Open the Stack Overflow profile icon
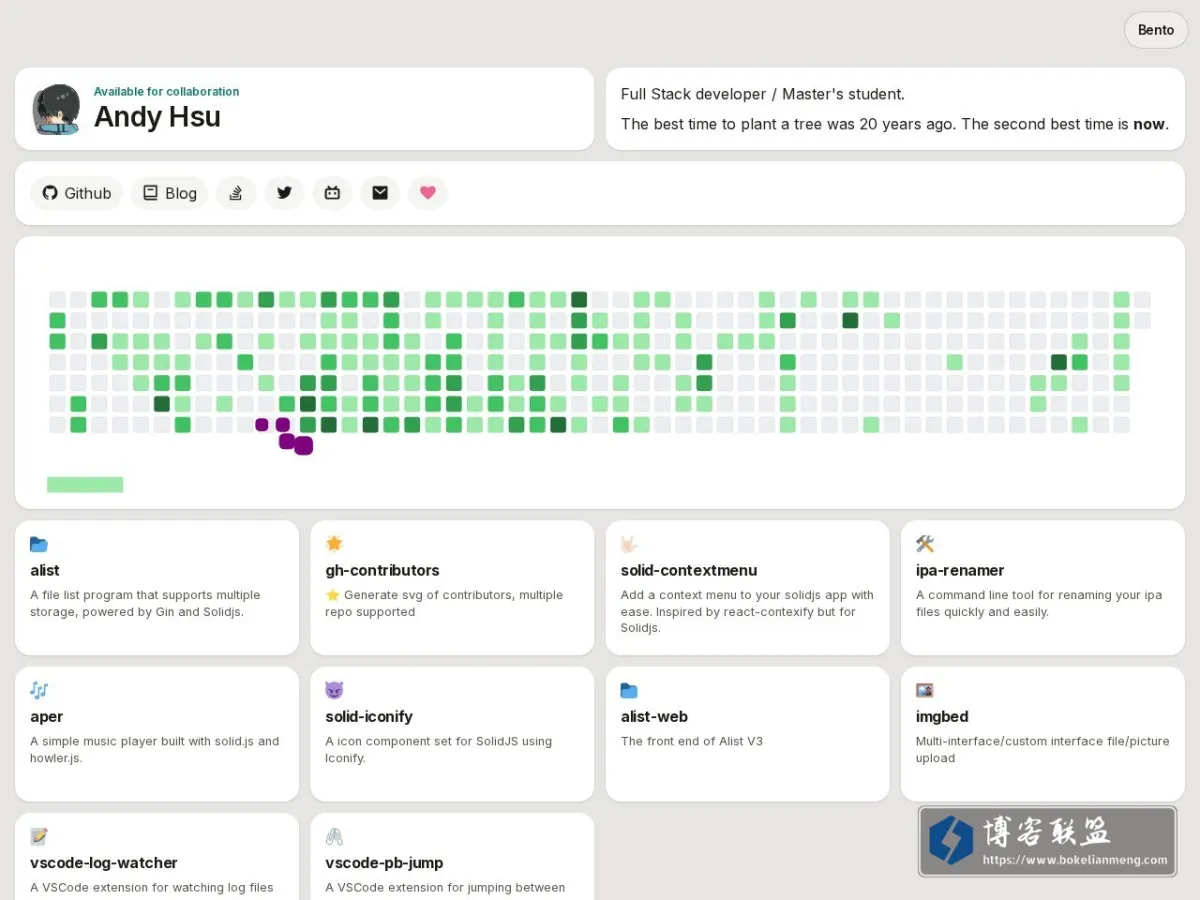 (236, 193)
